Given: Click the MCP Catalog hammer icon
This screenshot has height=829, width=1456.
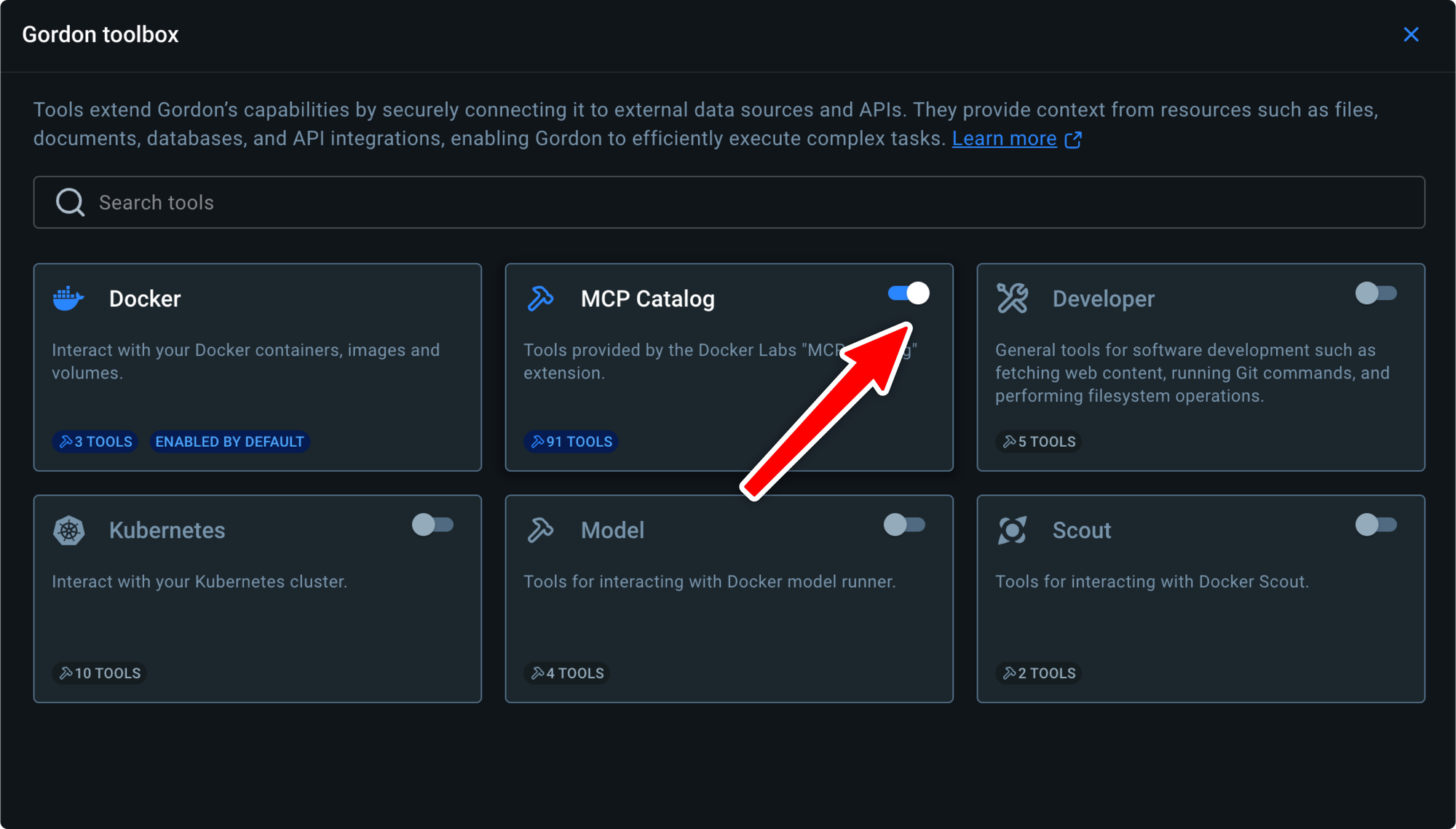Looking at the screenshot, I should click(x=540, y=298).
